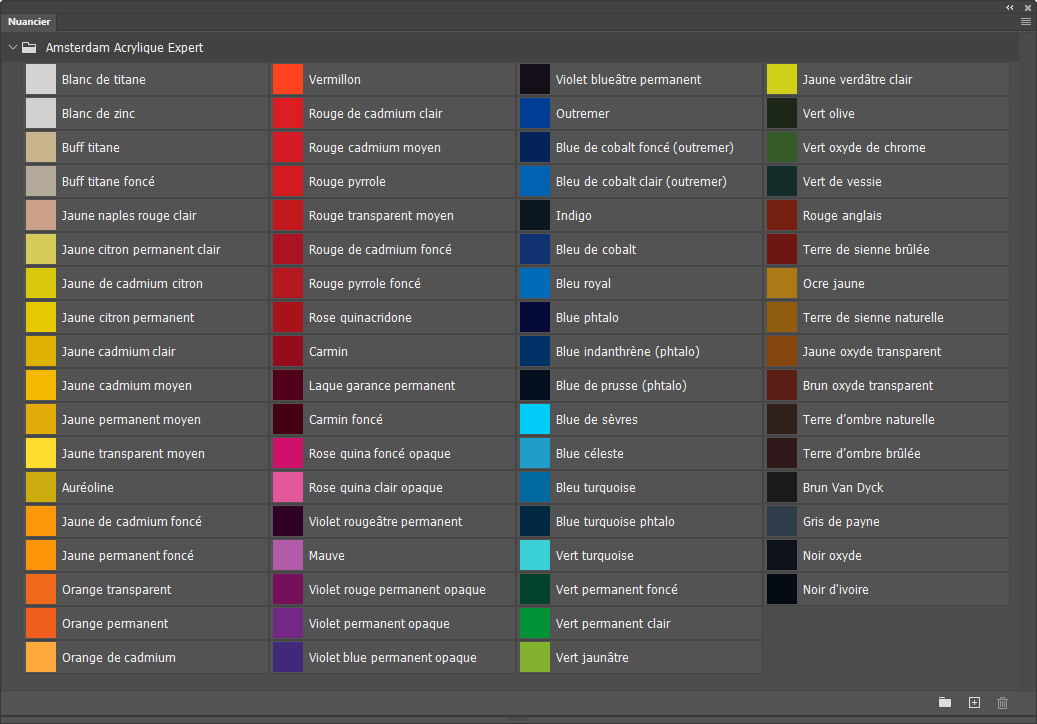Screen dimensions: 1037x724
Task: Close the Nuancier panel
Action: [1028, 7]
